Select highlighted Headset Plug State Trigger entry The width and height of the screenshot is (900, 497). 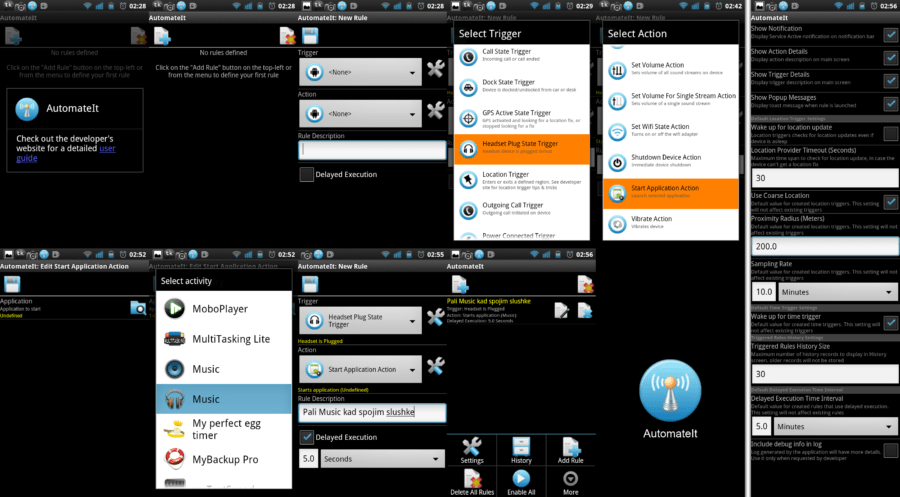click(522, 149)
